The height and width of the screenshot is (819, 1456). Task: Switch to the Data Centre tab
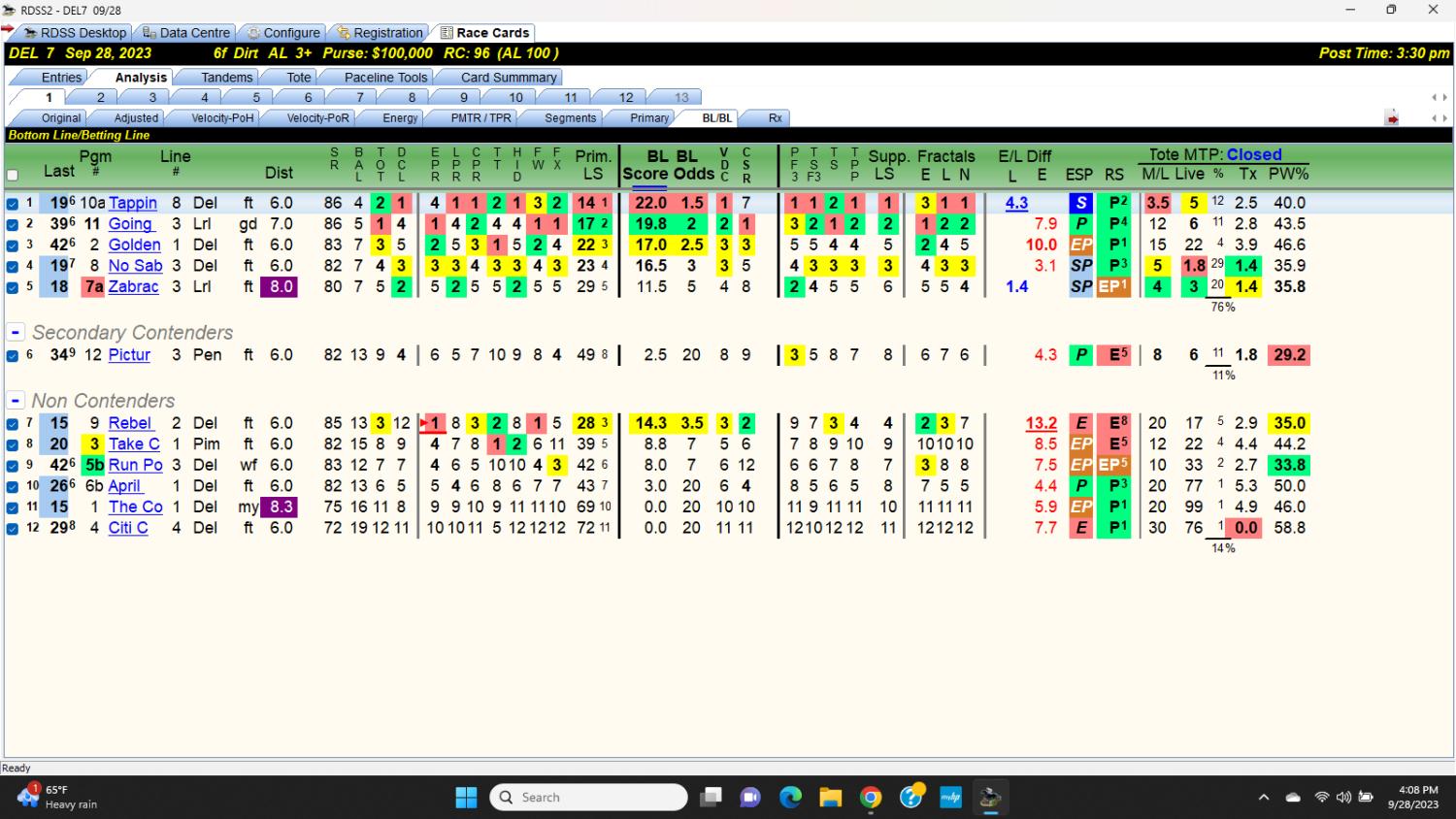(x=185, y=32)
